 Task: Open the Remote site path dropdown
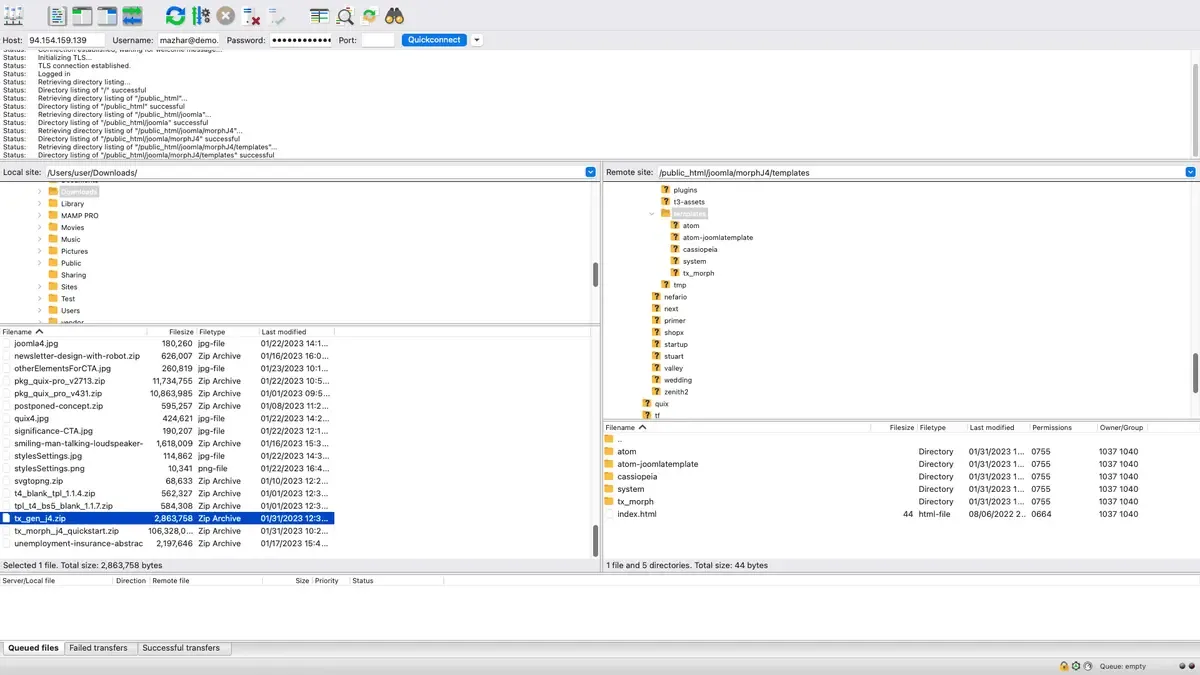point(1190,172)
